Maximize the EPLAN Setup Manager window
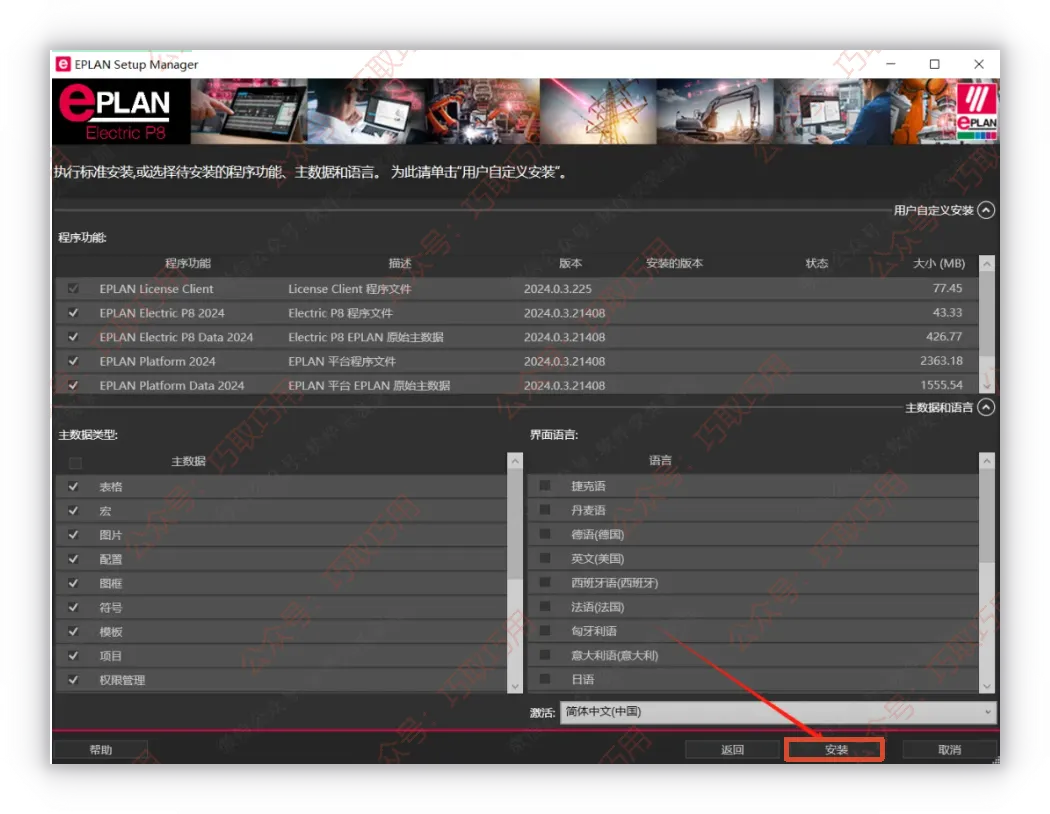 [934, 64]
